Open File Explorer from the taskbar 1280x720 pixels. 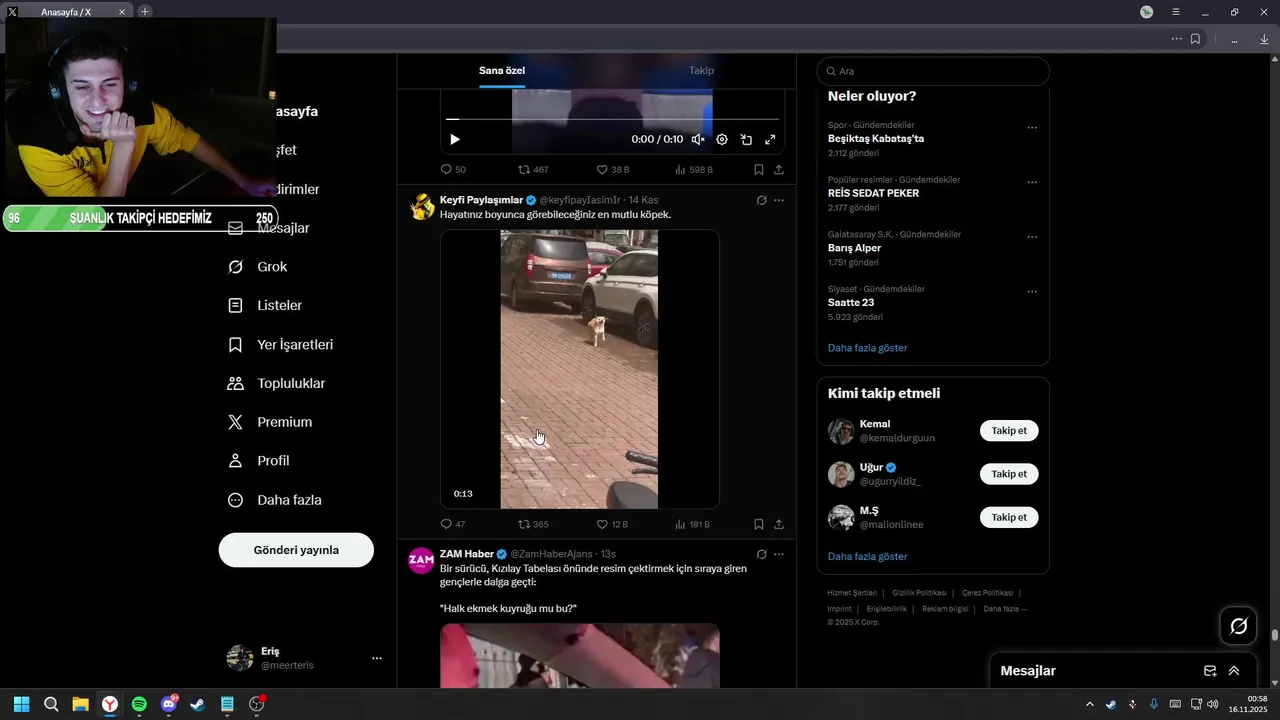point(80,704)
